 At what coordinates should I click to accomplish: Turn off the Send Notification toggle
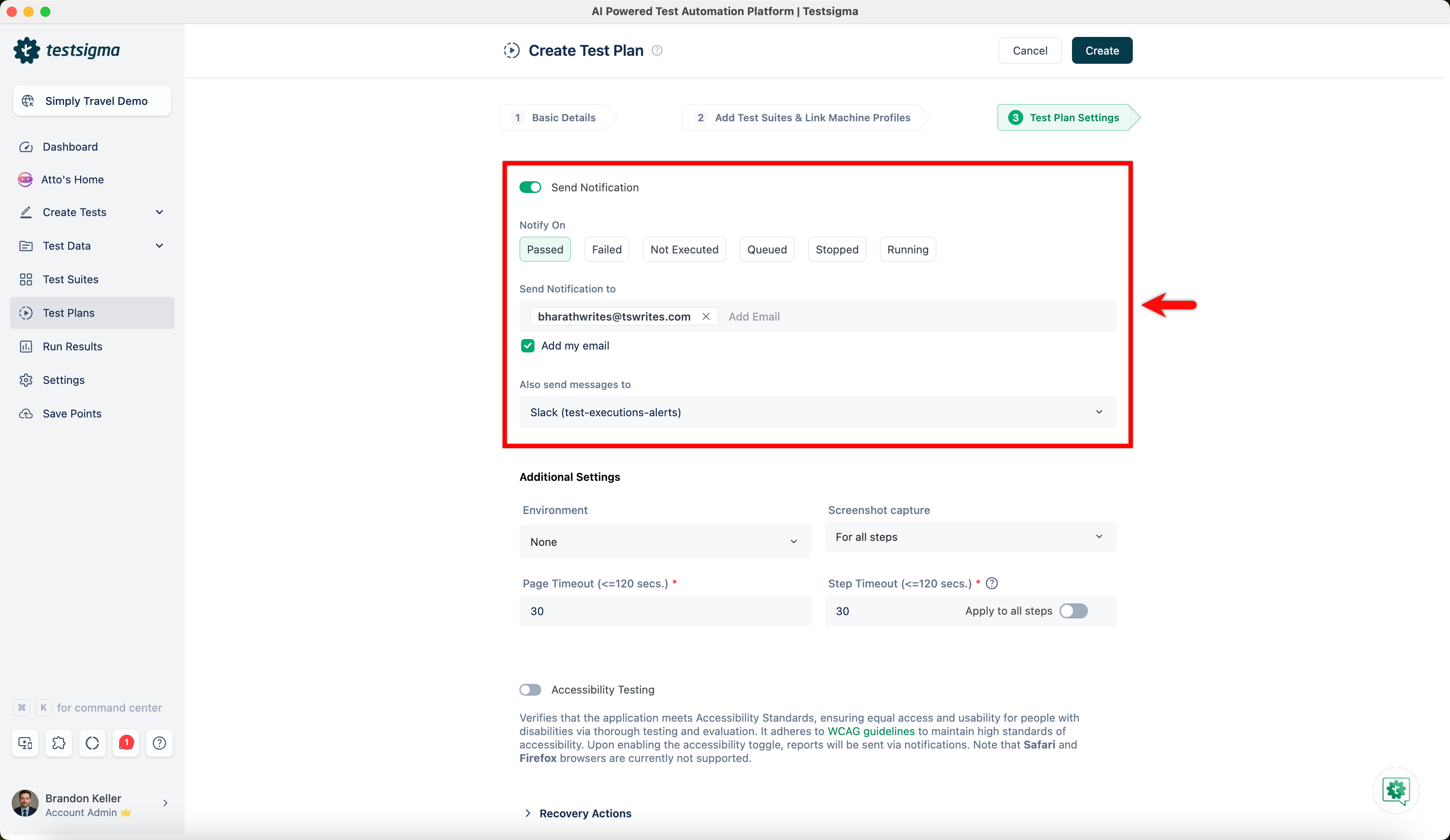coord(530,187)
